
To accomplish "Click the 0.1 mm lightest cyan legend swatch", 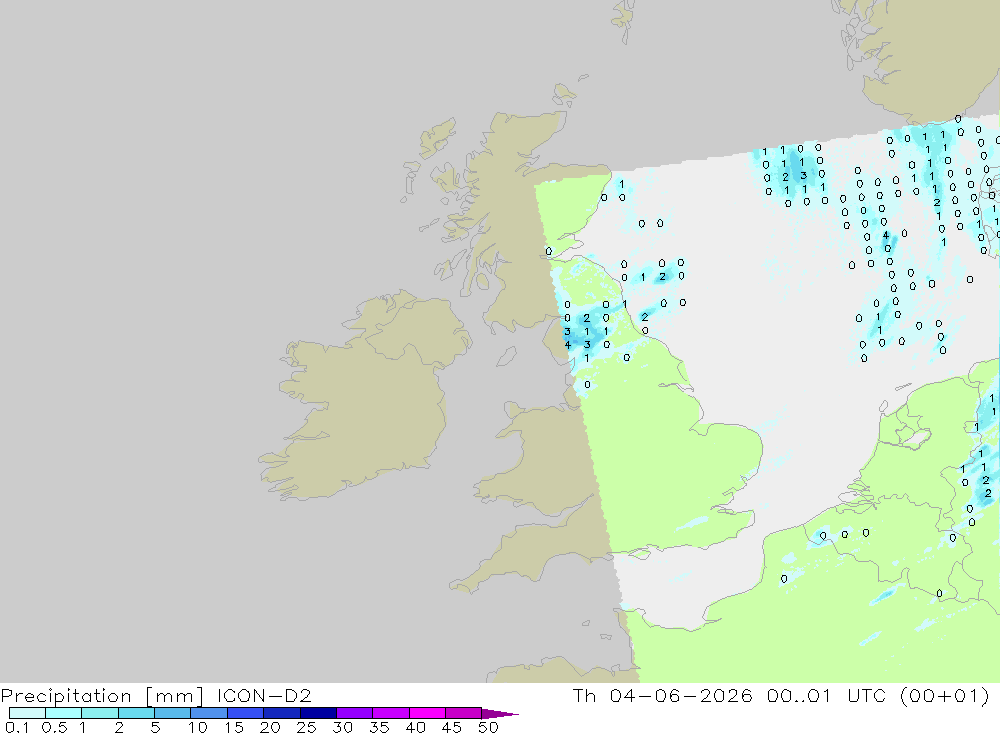I will click(27, 713).
